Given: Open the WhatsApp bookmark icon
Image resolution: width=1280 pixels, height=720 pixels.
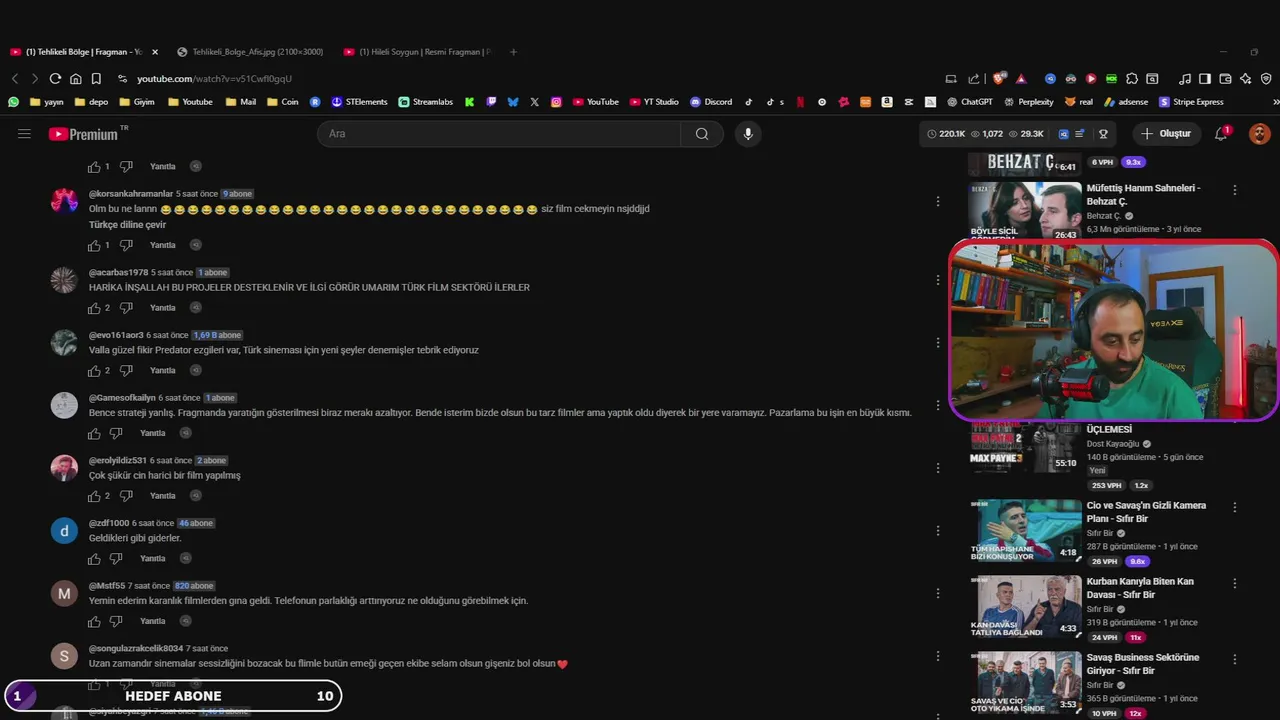Looking at the screenshot, I should click(x=13, y=102).
